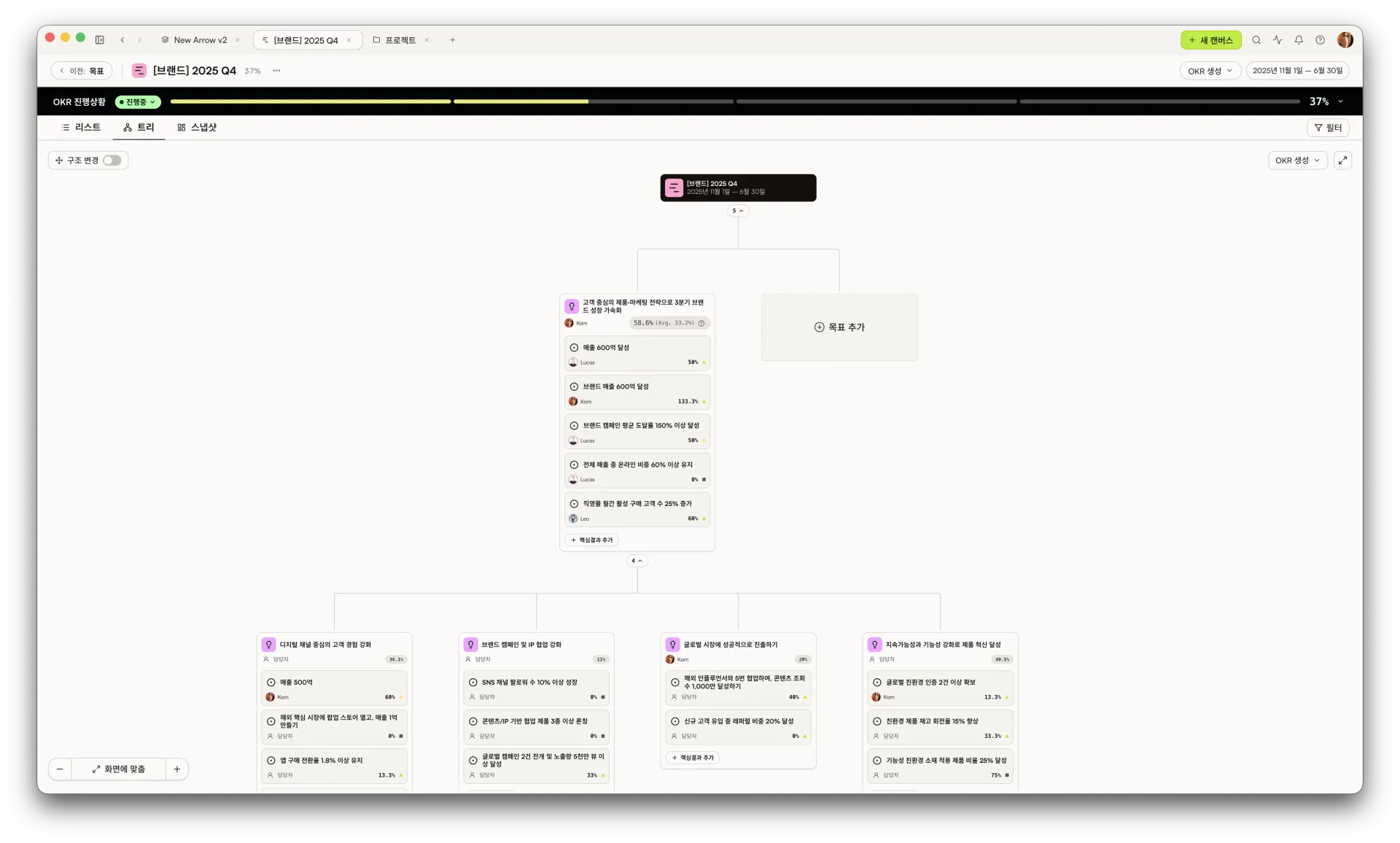Open key result SNS 채널 팔로워 수 10%
1400x843 pixels.
coord(536,689)
